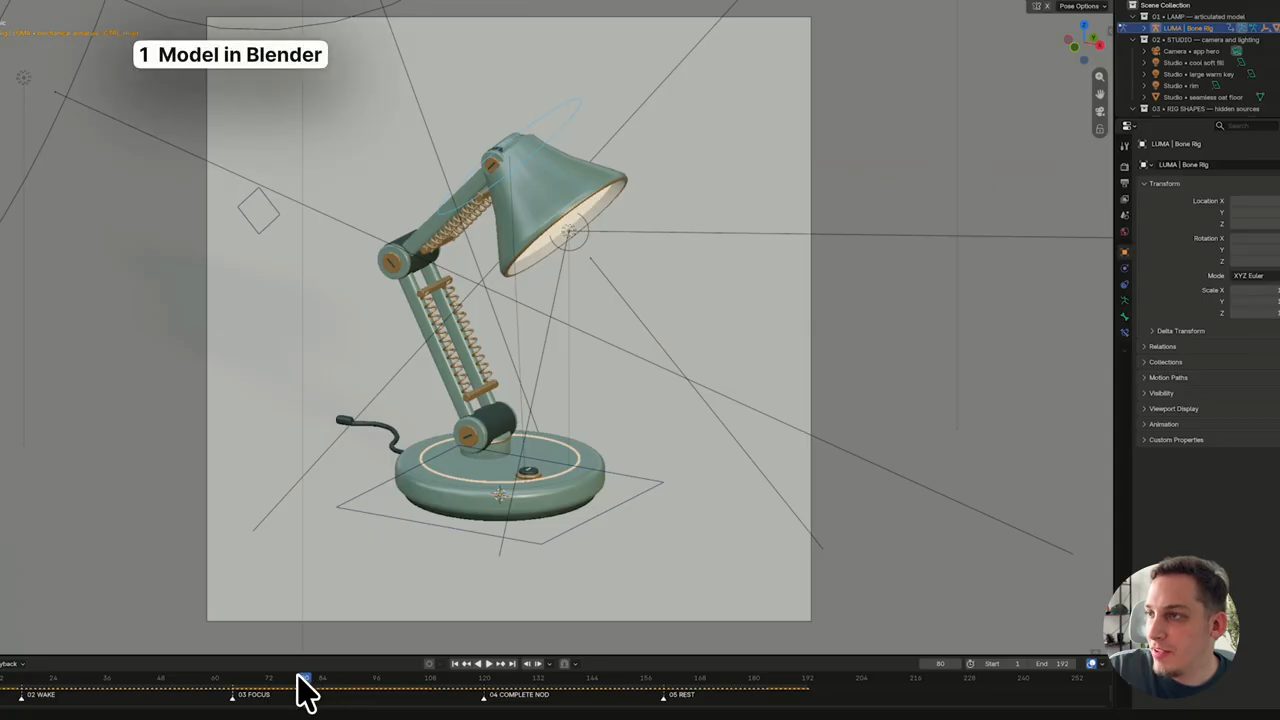Viewport: 1280px width, 720px height.
Task: Click the properties search field
Action: point(1246,126)
